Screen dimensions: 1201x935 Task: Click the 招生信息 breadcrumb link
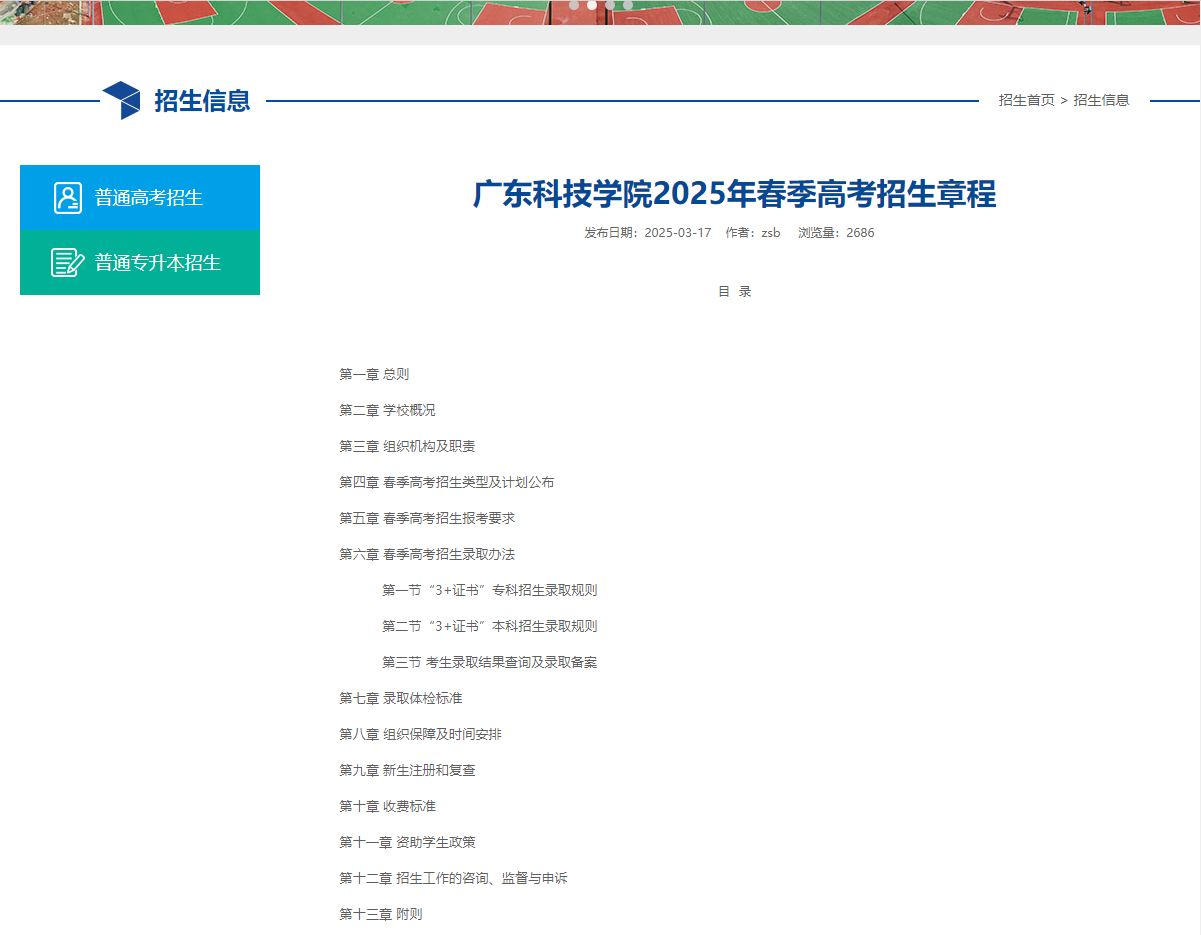coord(1101,100)
